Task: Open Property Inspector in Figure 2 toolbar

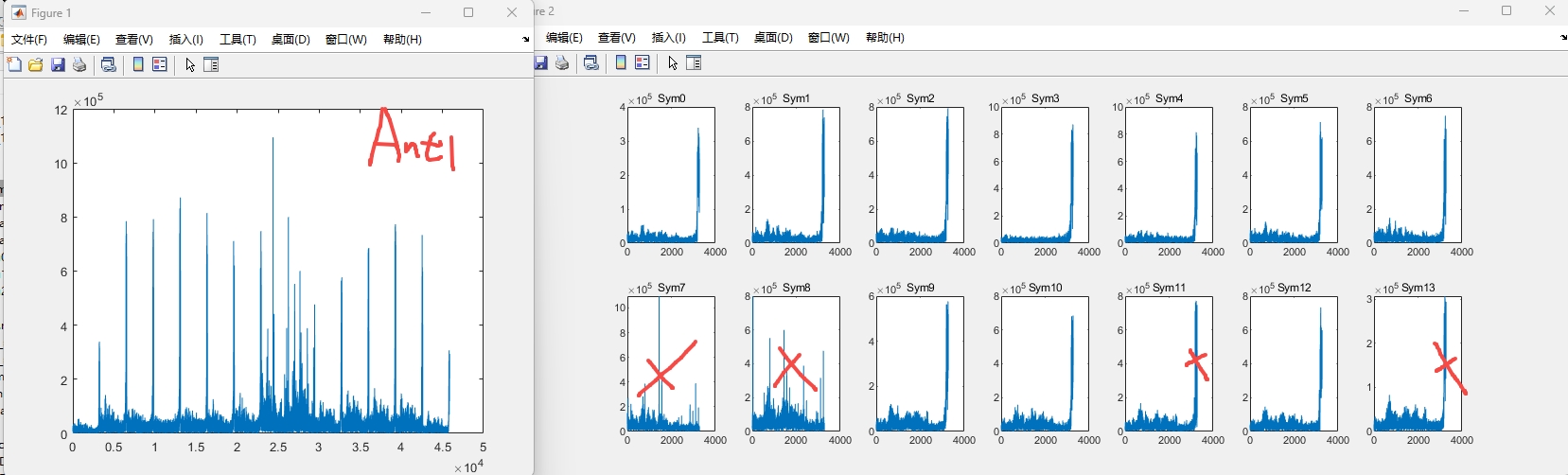Action: [694, 62]
